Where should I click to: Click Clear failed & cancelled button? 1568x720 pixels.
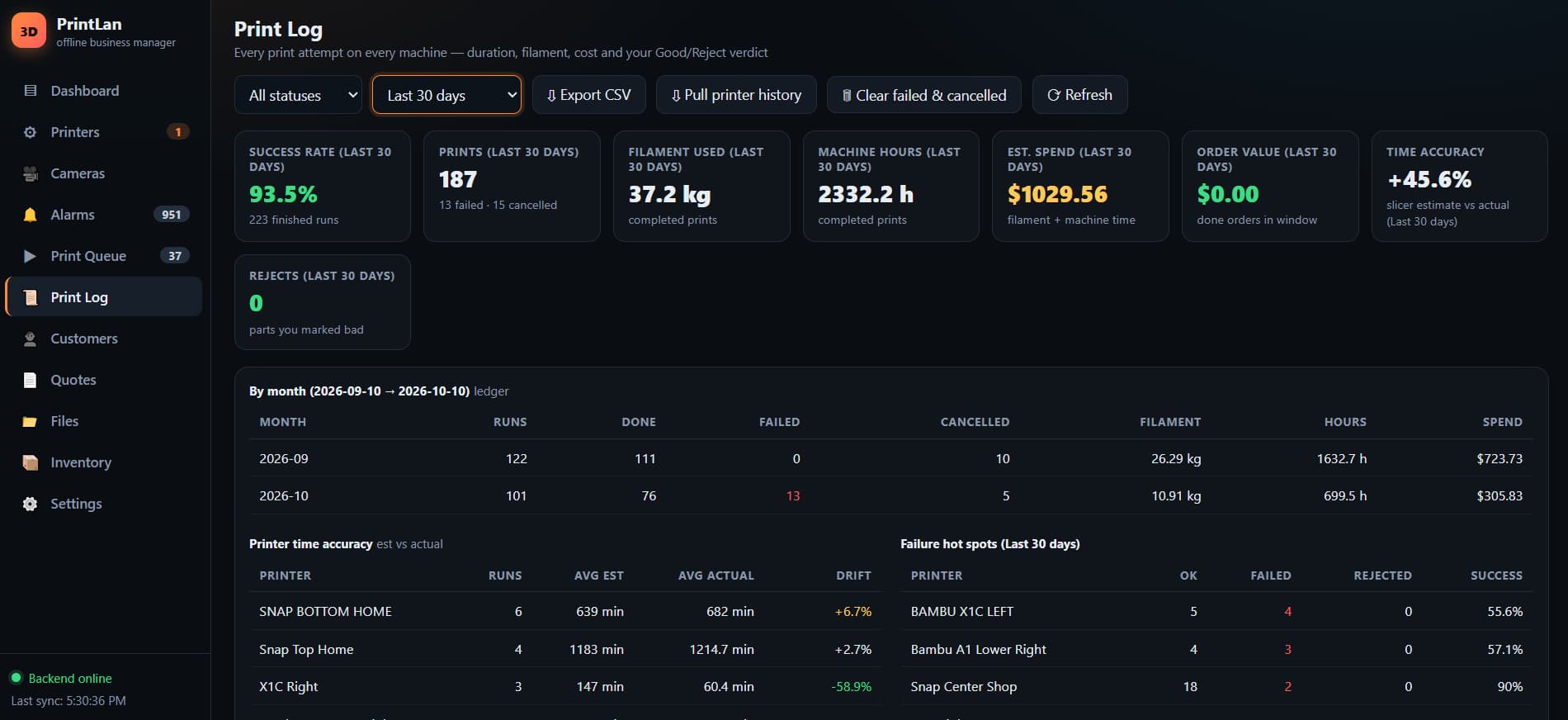click(x=924, y=95)
